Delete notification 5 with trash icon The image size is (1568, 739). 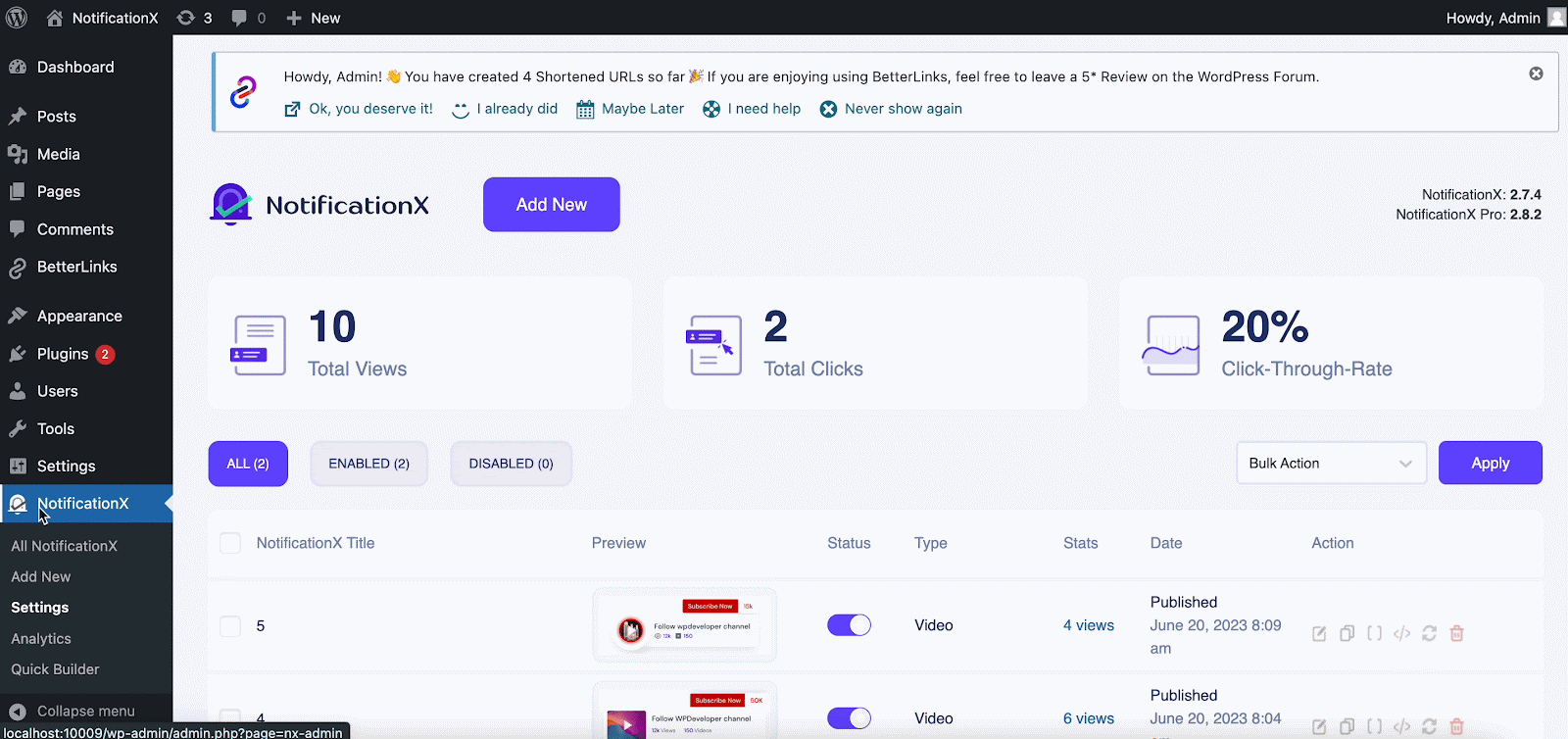pos(1456,633)
